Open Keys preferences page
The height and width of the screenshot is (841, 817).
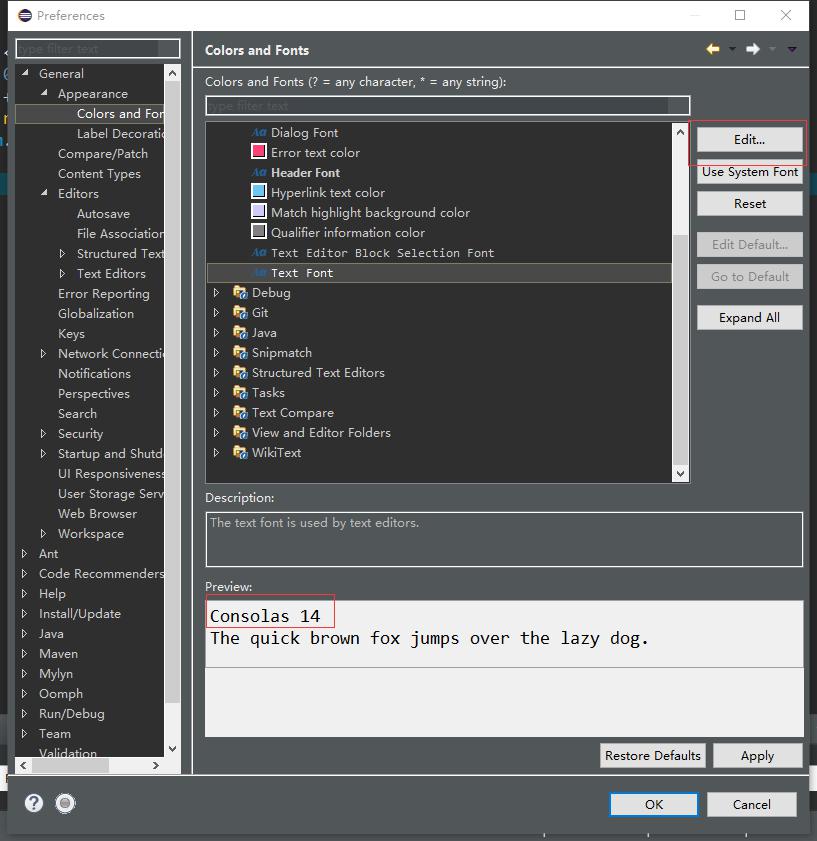(71, 334)
